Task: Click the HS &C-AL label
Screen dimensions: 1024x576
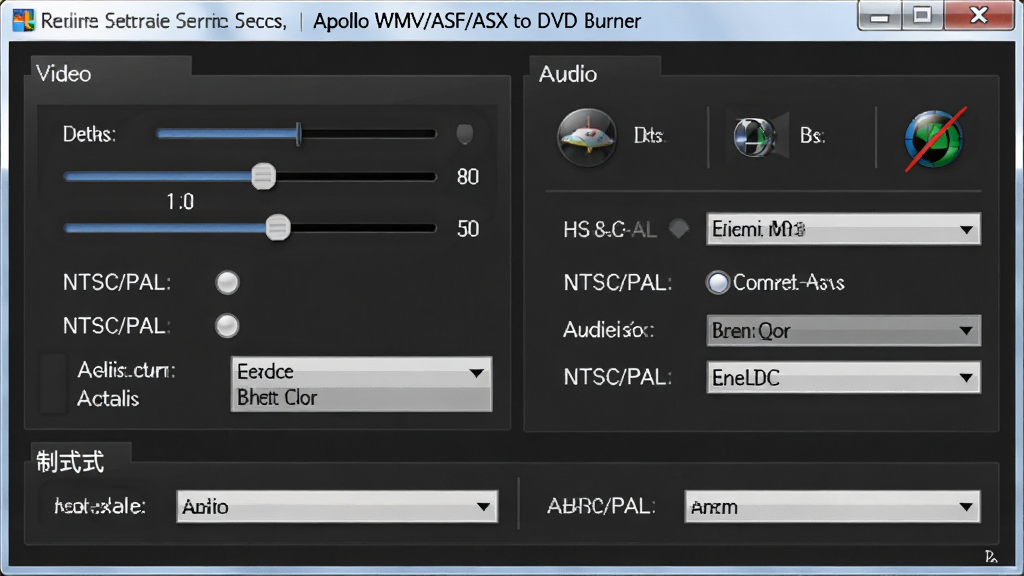Action: tap(610, 230)
